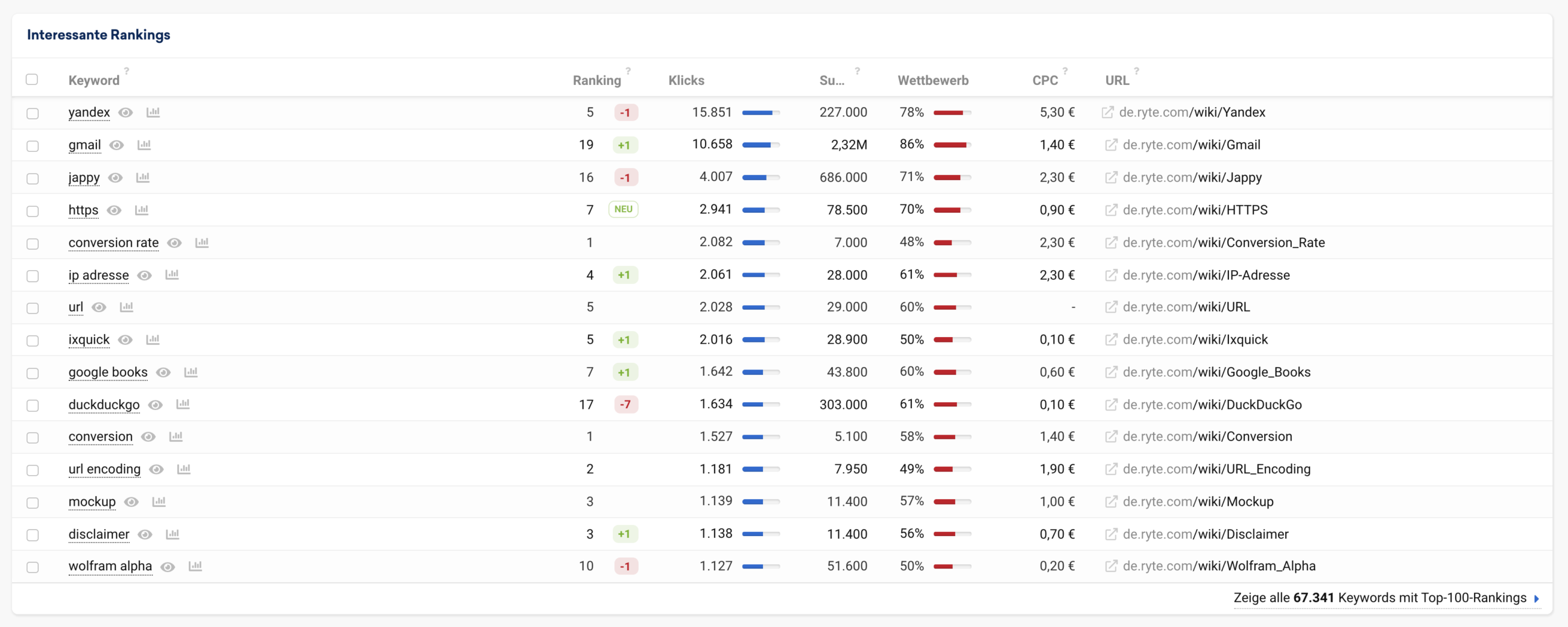
Task: Click the Interessante Rankings heading
Action: click(x=99, y=35)
